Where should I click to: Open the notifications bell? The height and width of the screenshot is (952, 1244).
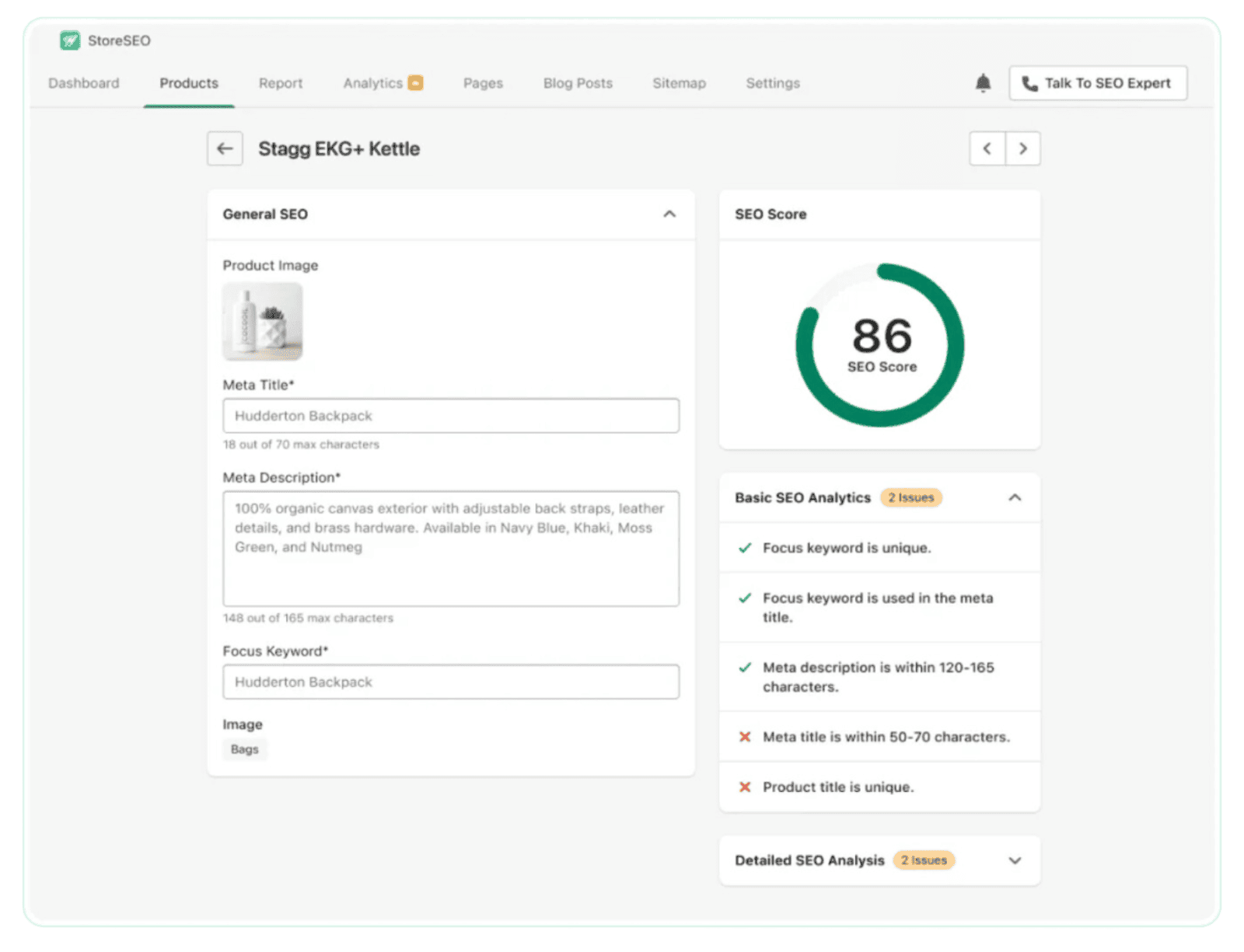[983, 83]
